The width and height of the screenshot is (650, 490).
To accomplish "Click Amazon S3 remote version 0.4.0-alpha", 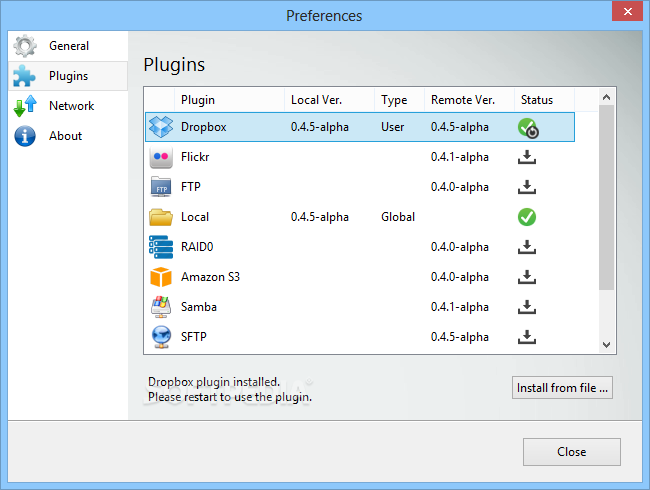I will (460, 277).
